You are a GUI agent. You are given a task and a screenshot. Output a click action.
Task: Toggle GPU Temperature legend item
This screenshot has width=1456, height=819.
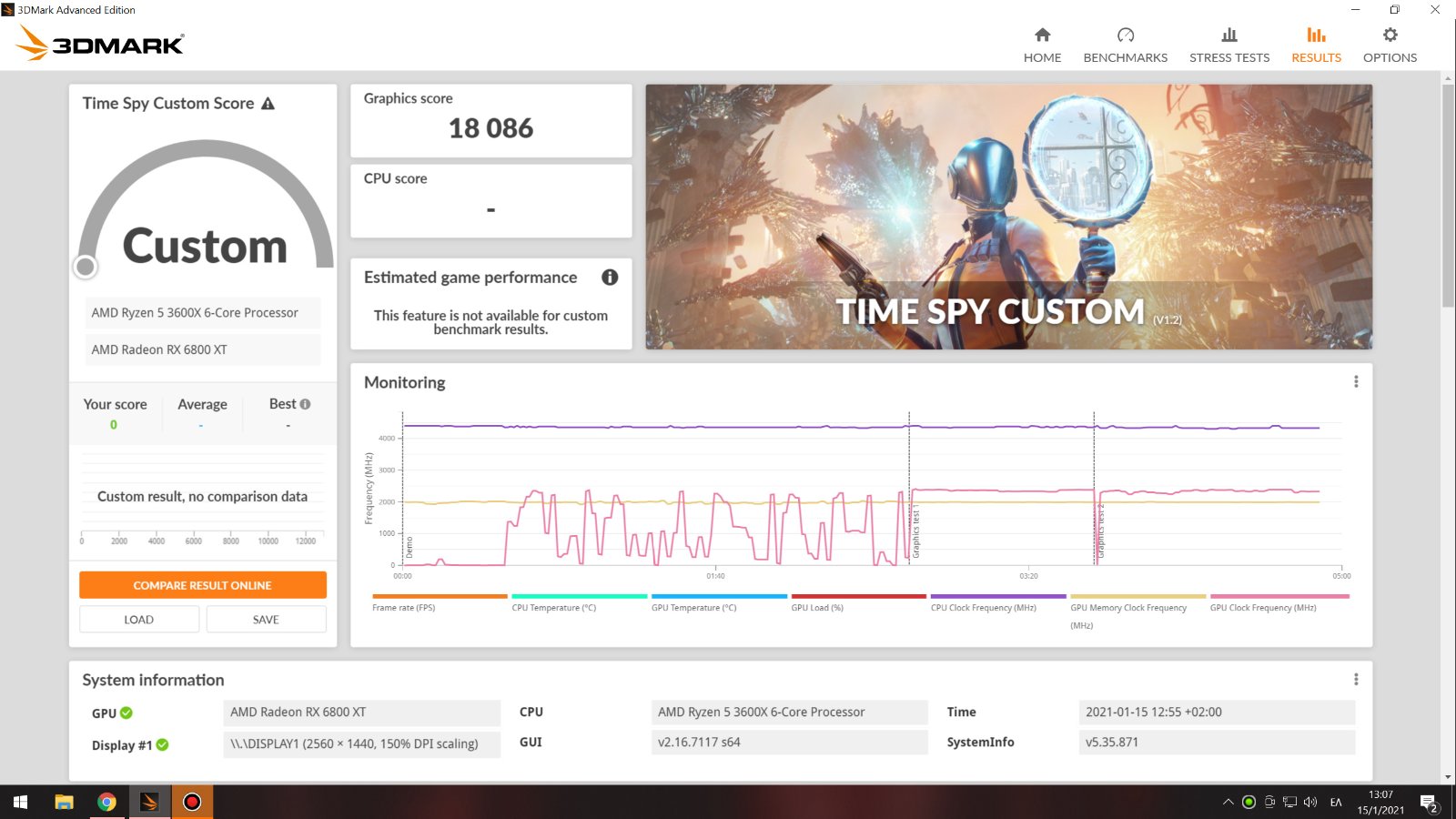(719, 603)
